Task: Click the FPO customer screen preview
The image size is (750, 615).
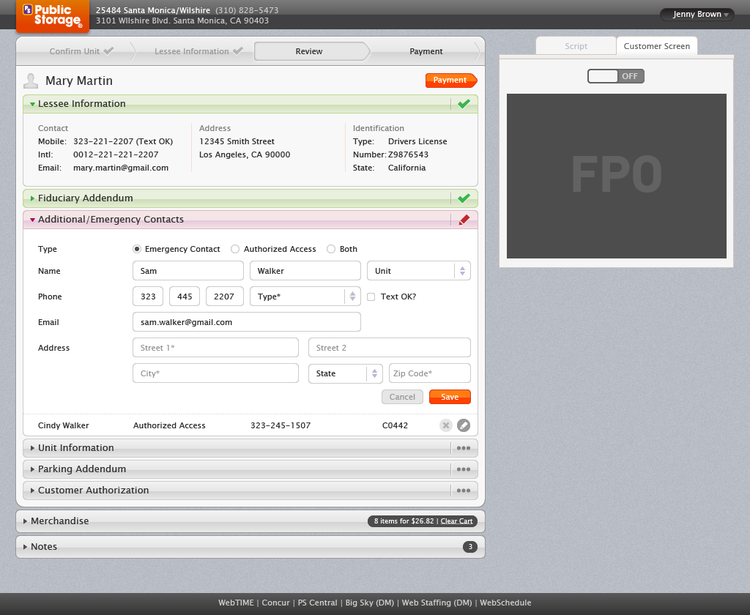Action: [x=617, y=176]
